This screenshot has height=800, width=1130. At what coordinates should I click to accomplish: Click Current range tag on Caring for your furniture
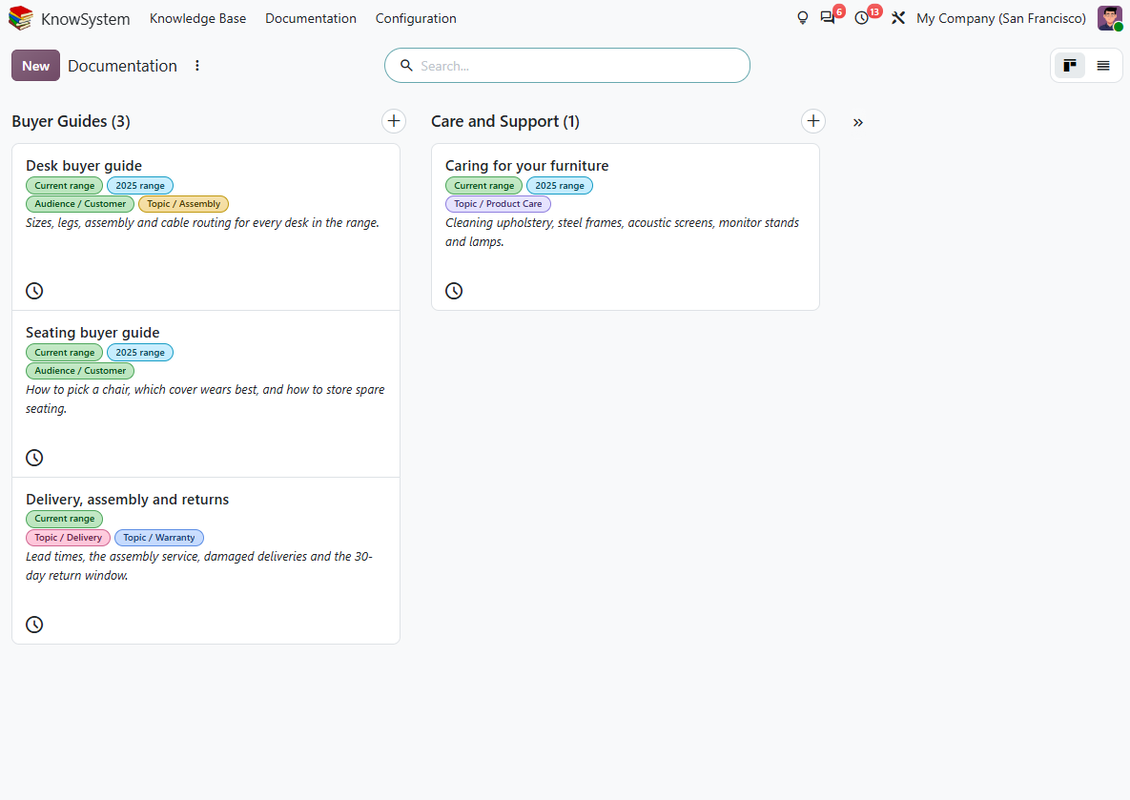point(484,185)
